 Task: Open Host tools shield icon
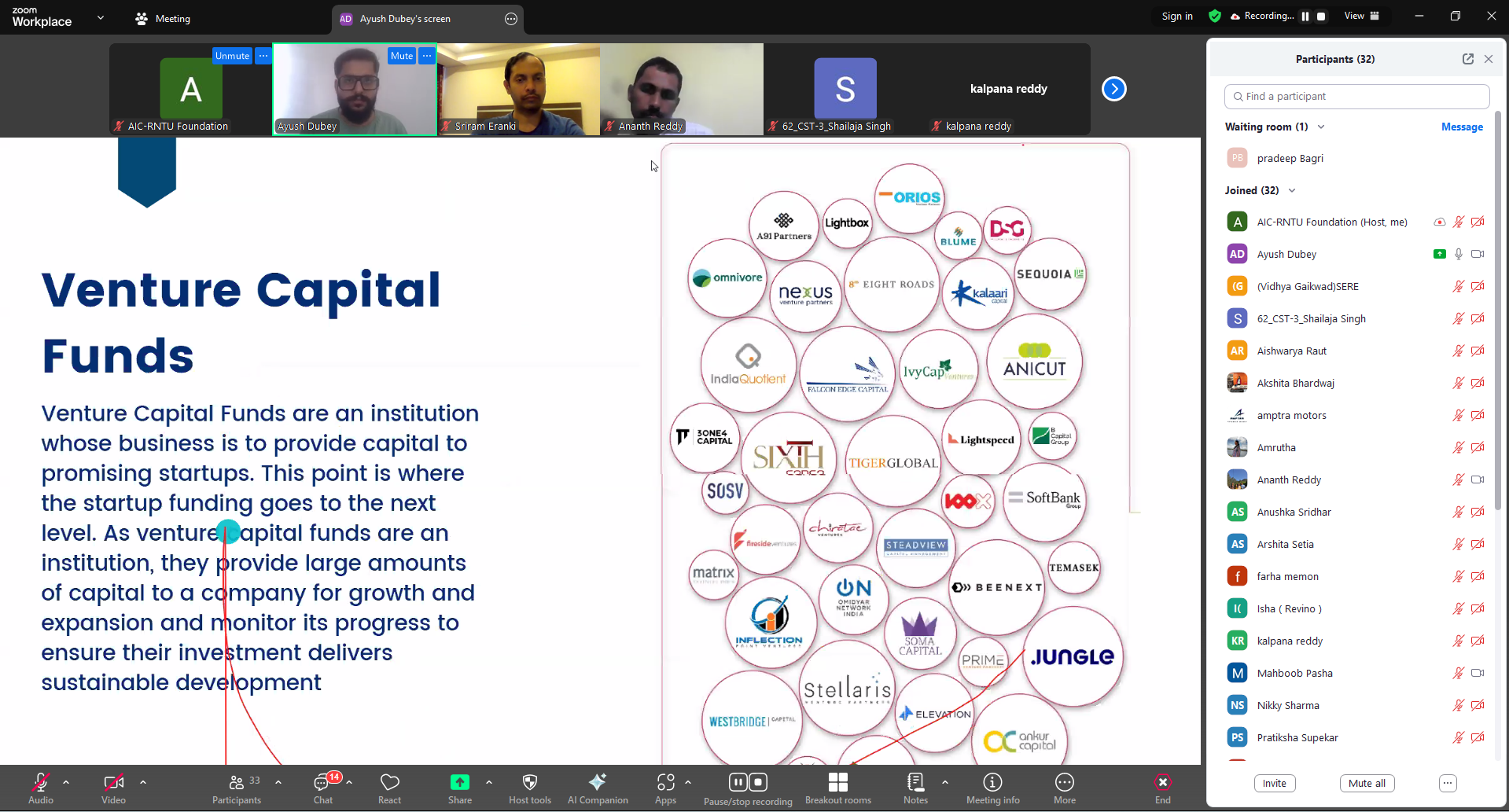pyautogui.click(x=530, y=782)
